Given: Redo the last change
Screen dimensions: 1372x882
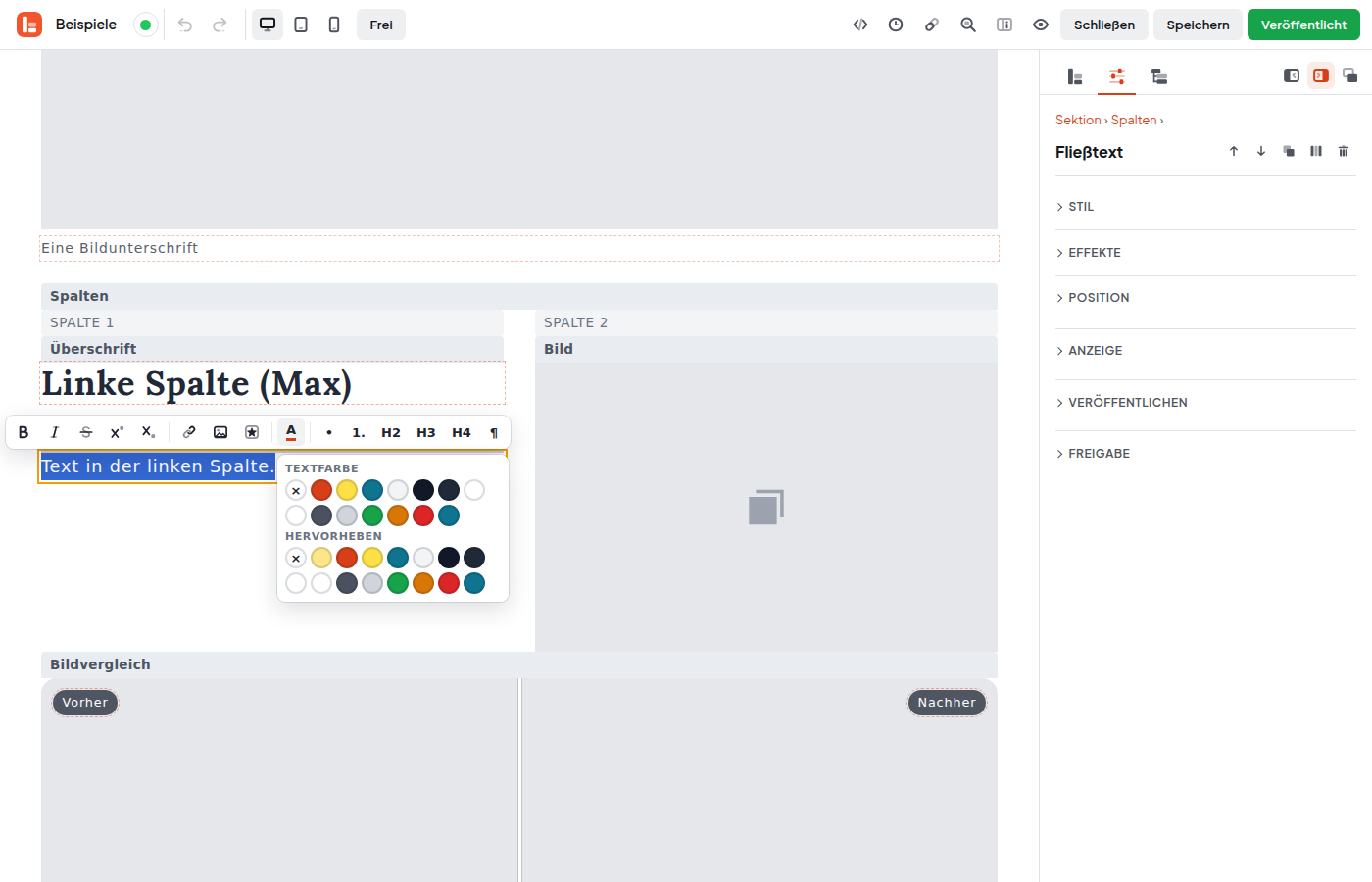Looking at the screenshot, I should tap(220, 24).
